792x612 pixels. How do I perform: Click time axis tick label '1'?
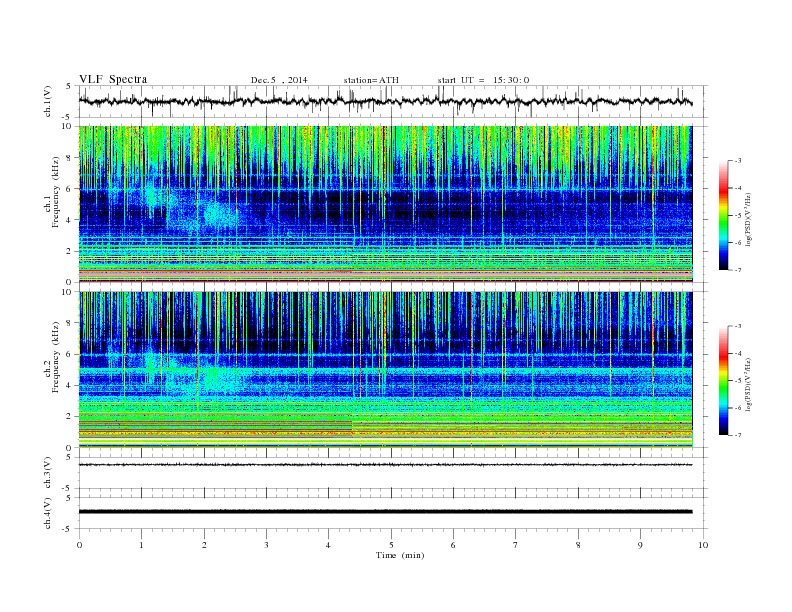pos(141,545)
